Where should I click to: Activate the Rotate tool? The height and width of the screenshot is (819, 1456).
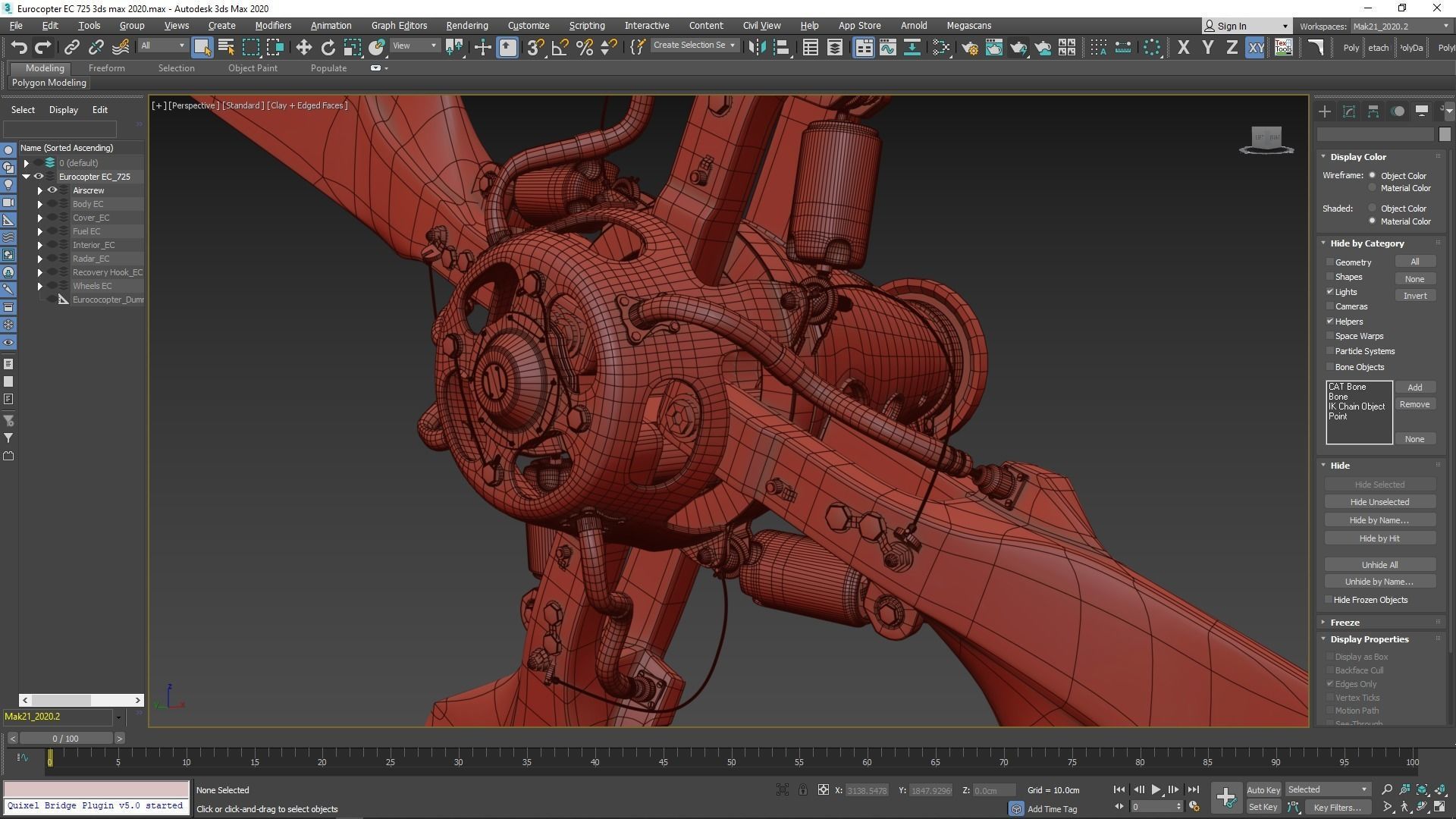(x=328, y=47)
